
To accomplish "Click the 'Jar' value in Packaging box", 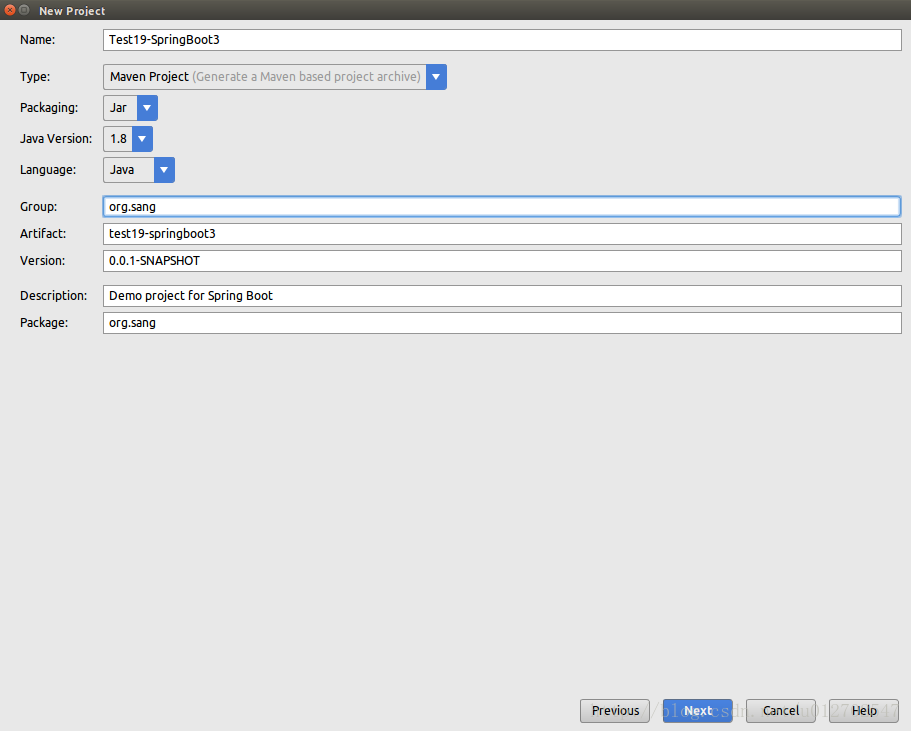I will [119, 108].
